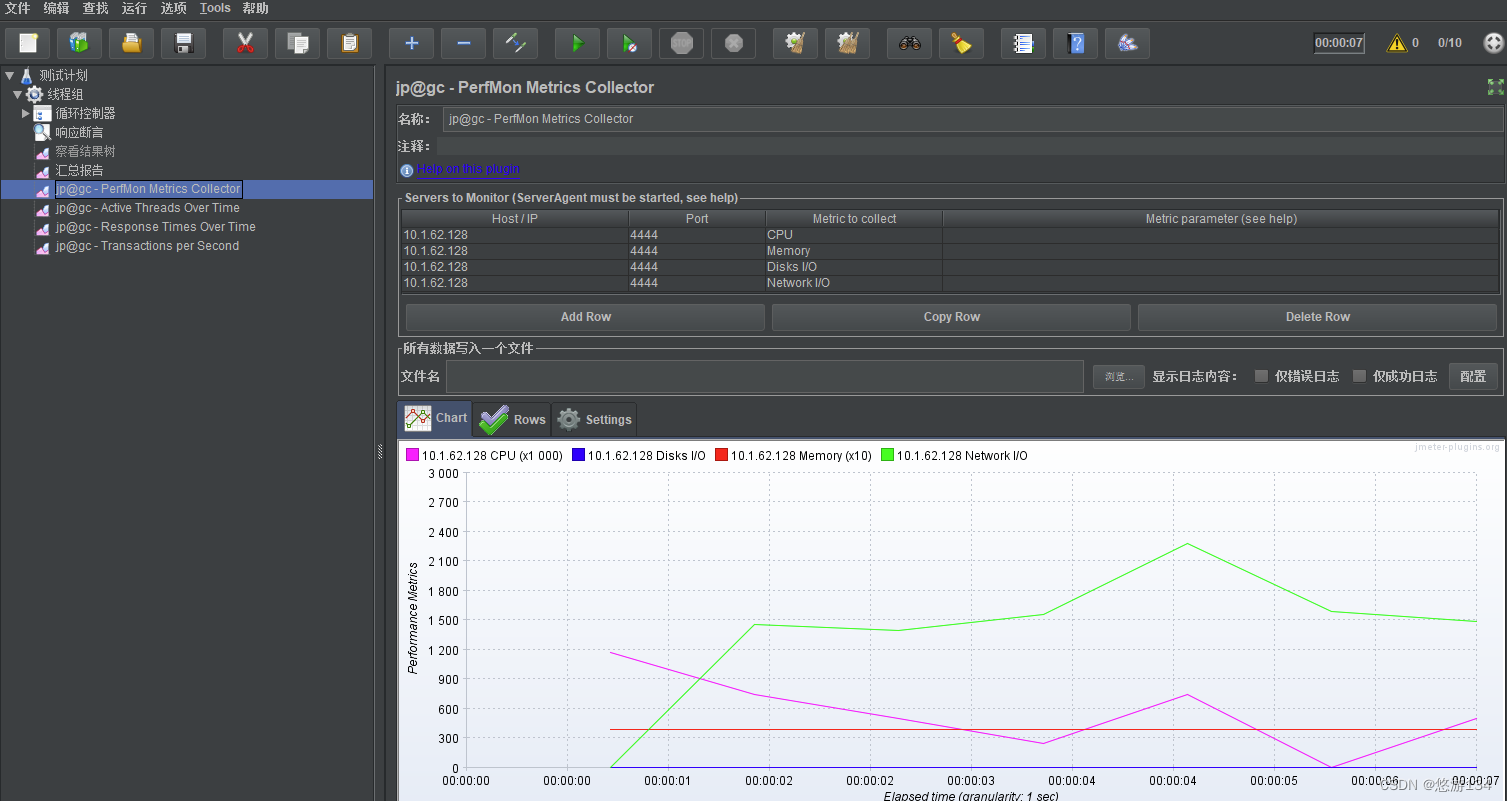The image size is (1507, 801).
Task: Click the Cut scissors icon
Action: point(245,43)
